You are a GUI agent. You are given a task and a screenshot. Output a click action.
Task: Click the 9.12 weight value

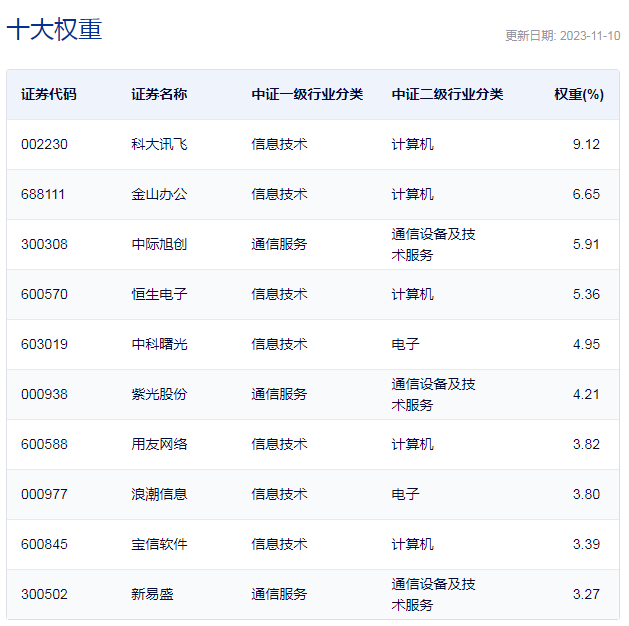point(586,144)
